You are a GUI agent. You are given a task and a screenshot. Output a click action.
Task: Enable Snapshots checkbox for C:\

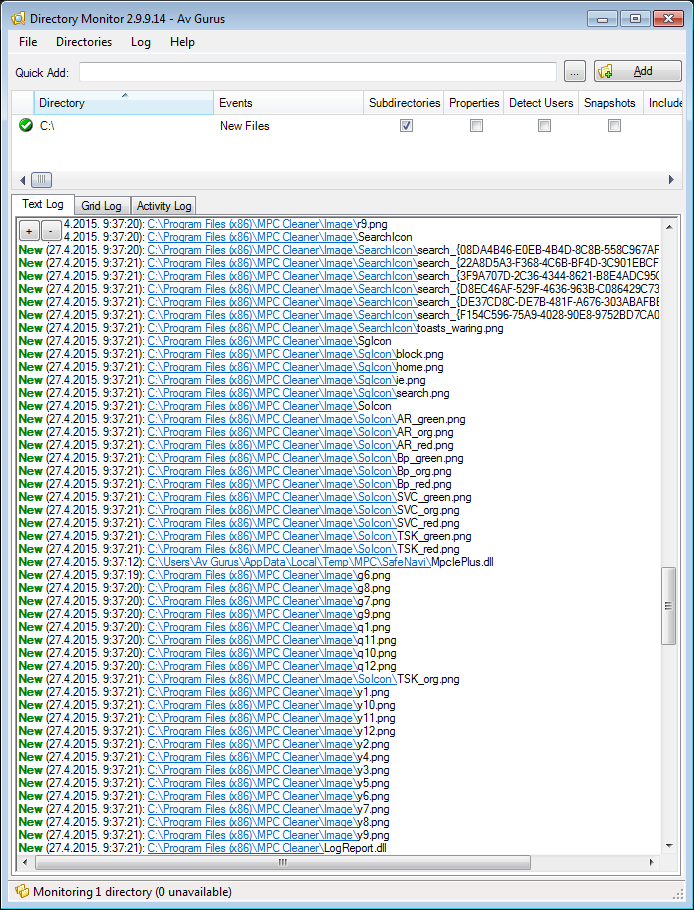point(615,125)
